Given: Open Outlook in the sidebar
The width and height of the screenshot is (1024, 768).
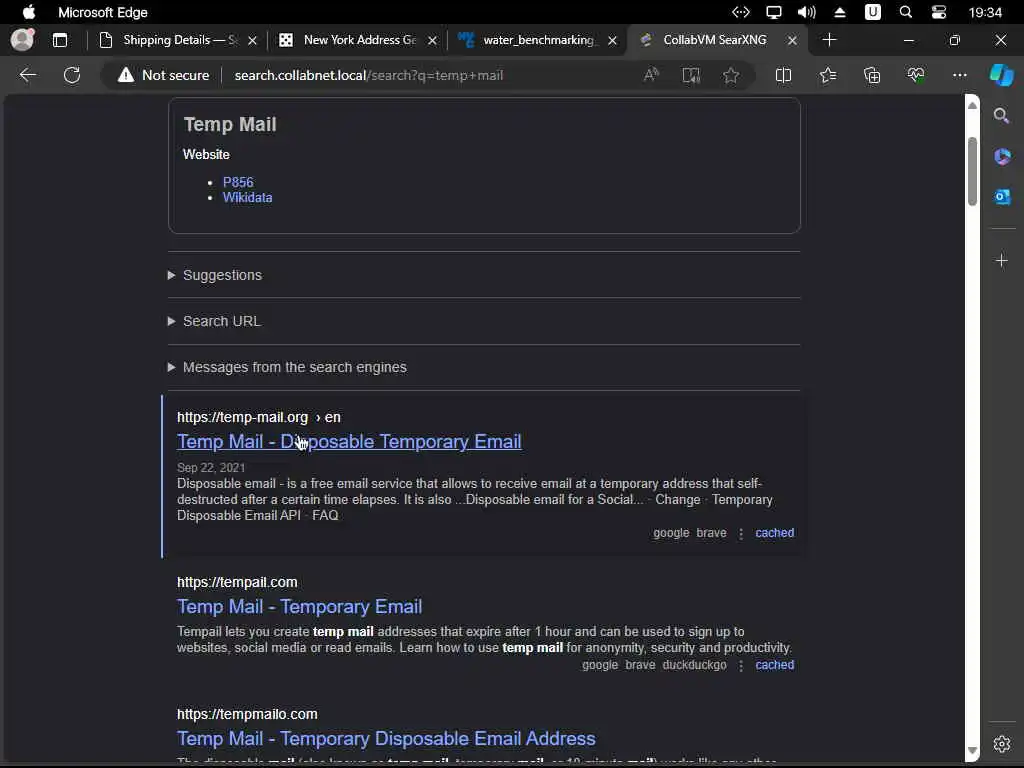Looking at the screenshot, I should pyautogui.click(x=1002, y=197).
